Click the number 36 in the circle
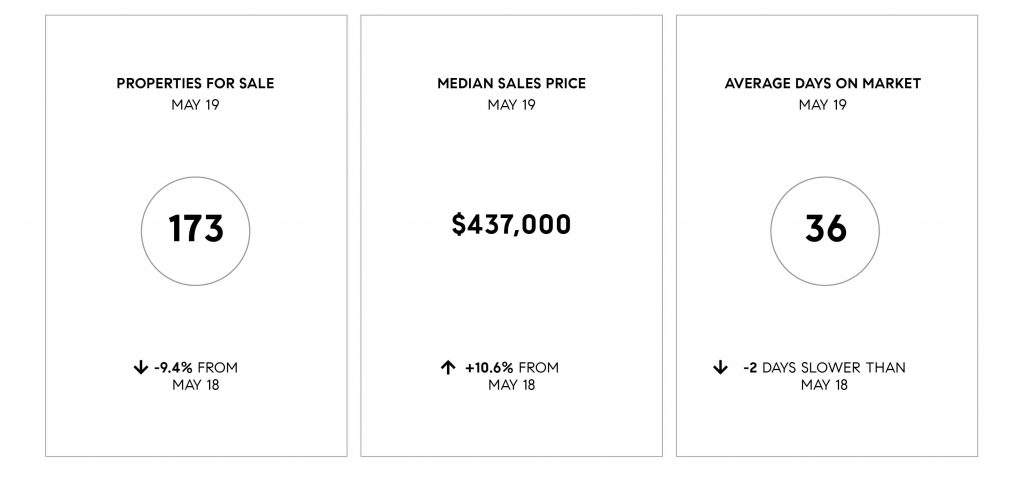 (825, 229)
